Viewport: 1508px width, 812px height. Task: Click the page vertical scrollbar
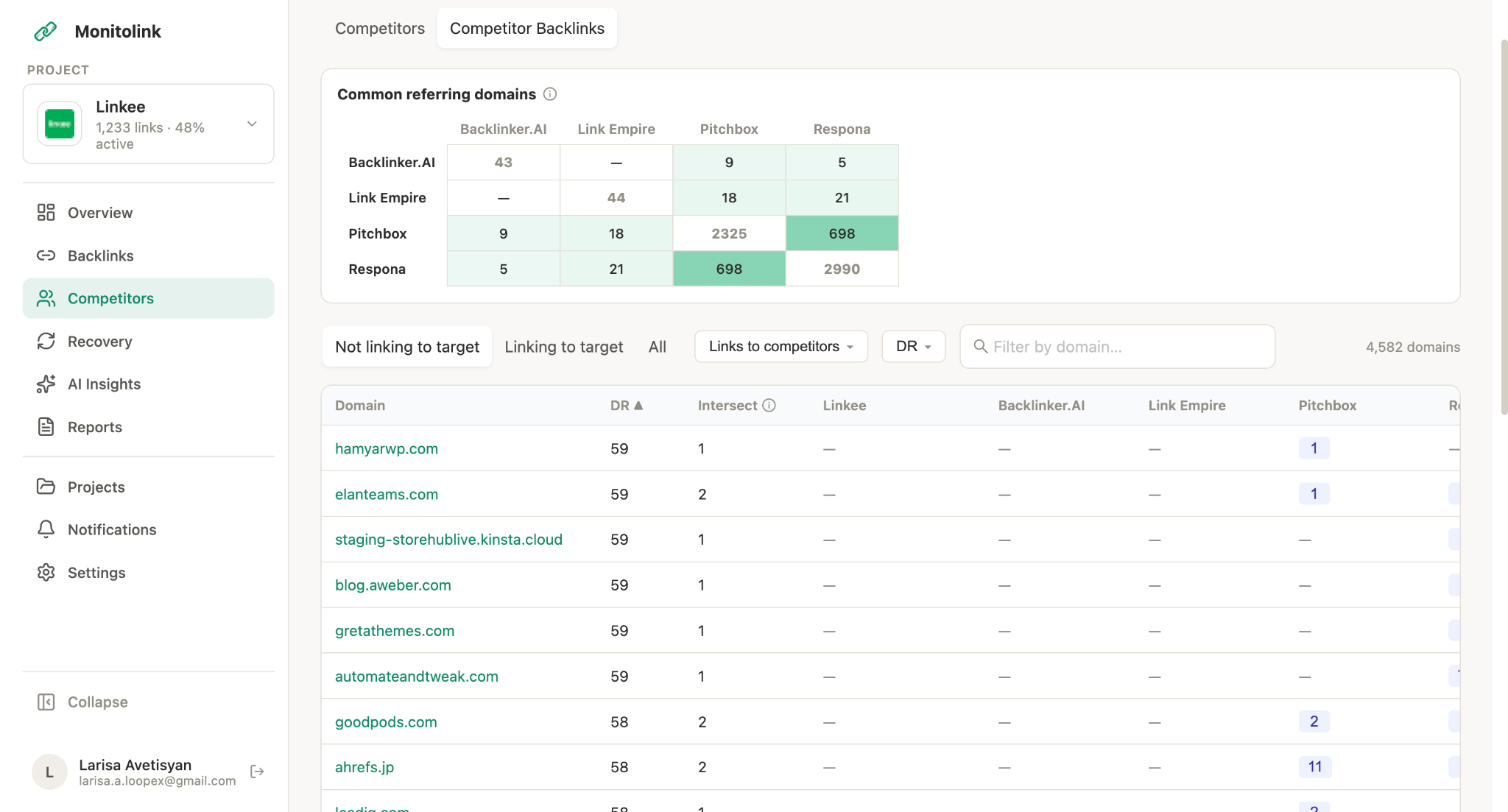point(1504,227)
